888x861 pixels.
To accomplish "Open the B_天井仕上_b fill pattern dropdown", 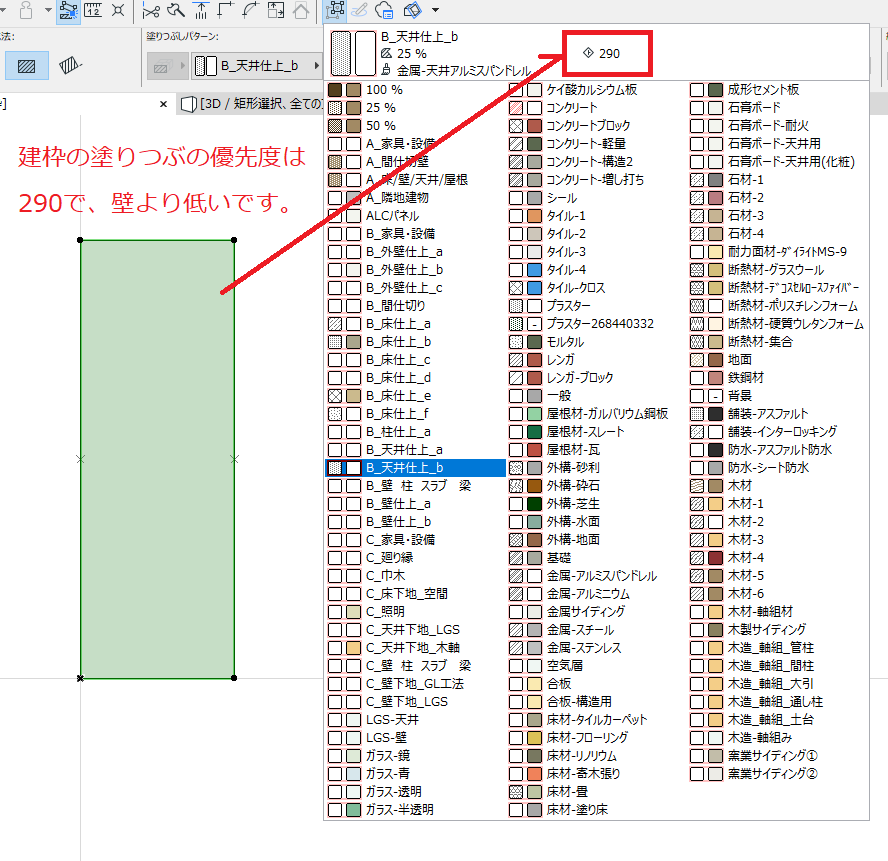I will point(256,66).
